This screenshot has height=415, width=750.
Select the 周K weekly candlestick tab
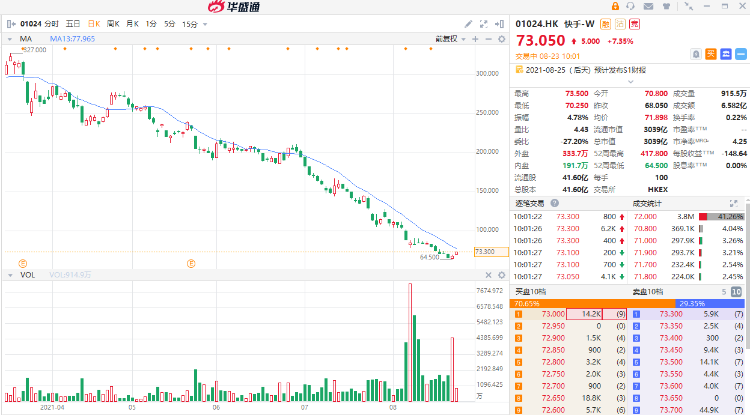(113, 24)
